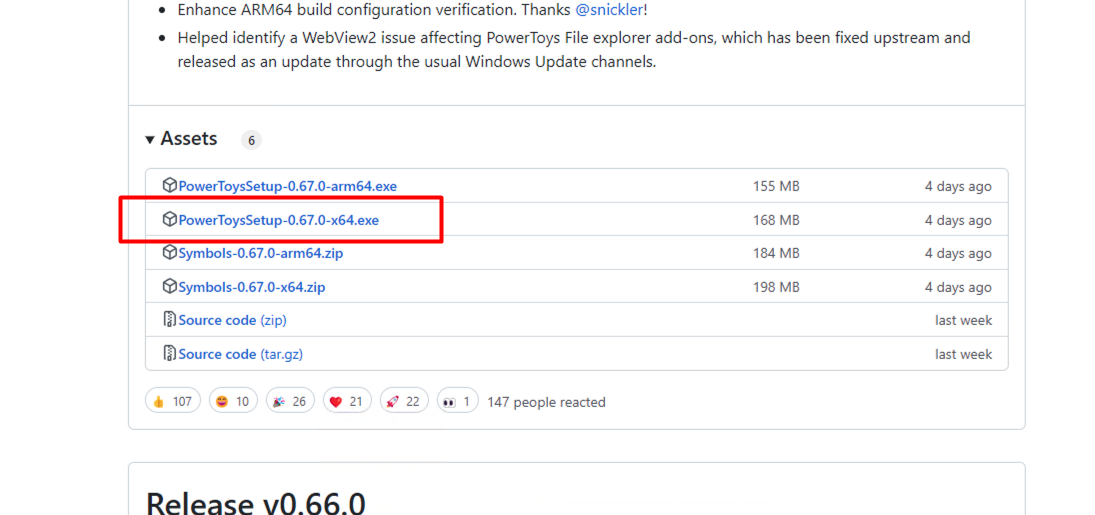Download Symbols-0.67.0-x64.zip
This screenshot has width=1095, height=515.
coord(251,287)
